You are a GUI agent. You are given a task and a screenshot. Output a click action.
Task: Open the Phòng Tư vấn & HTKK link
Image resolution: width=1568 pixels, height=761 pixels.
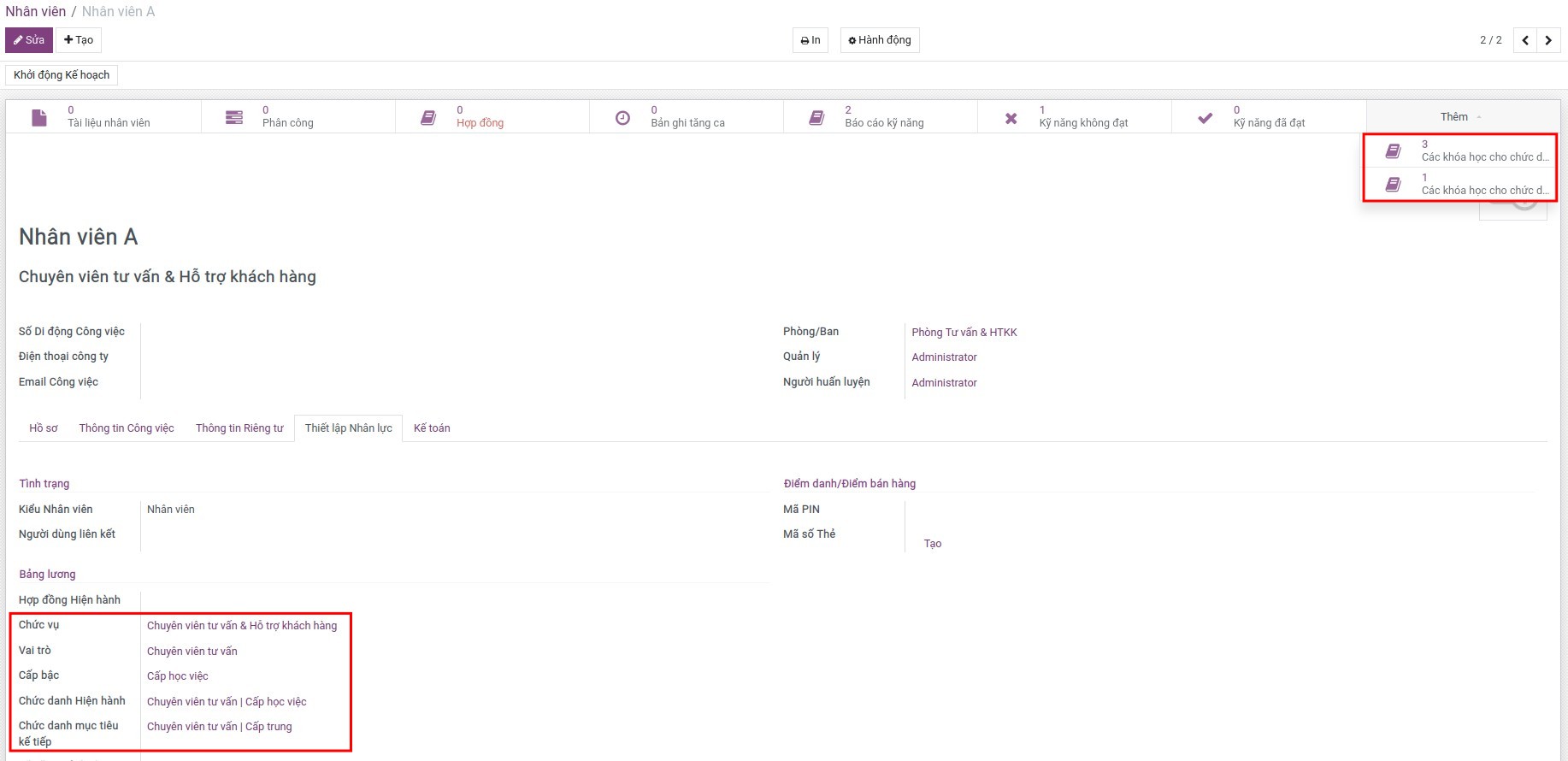[964, 333]
